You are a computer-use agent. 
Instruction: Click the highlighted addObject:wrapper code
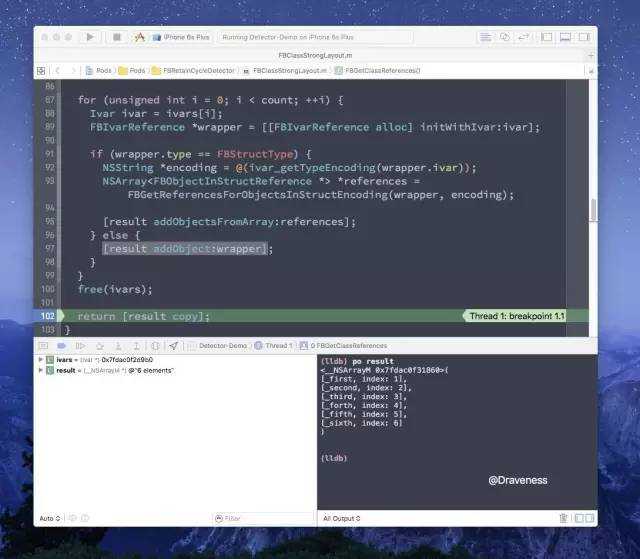[185, 248]
